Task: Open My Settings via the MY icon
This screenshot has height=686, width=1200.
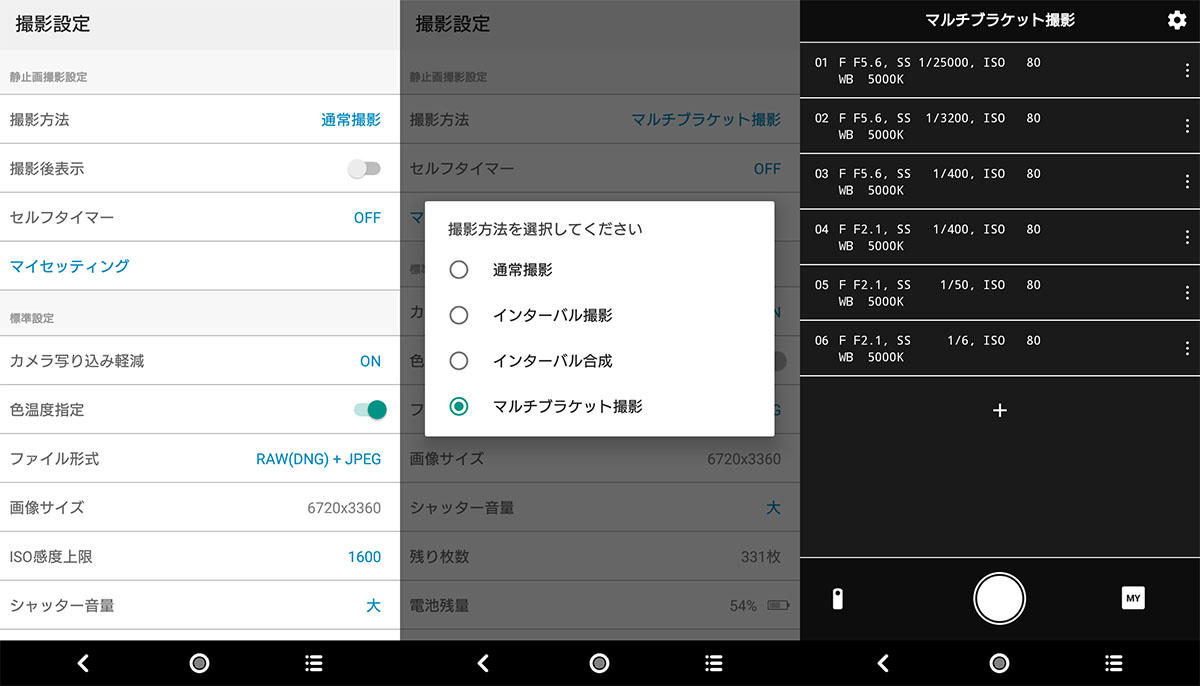Action: [1133, 598]
